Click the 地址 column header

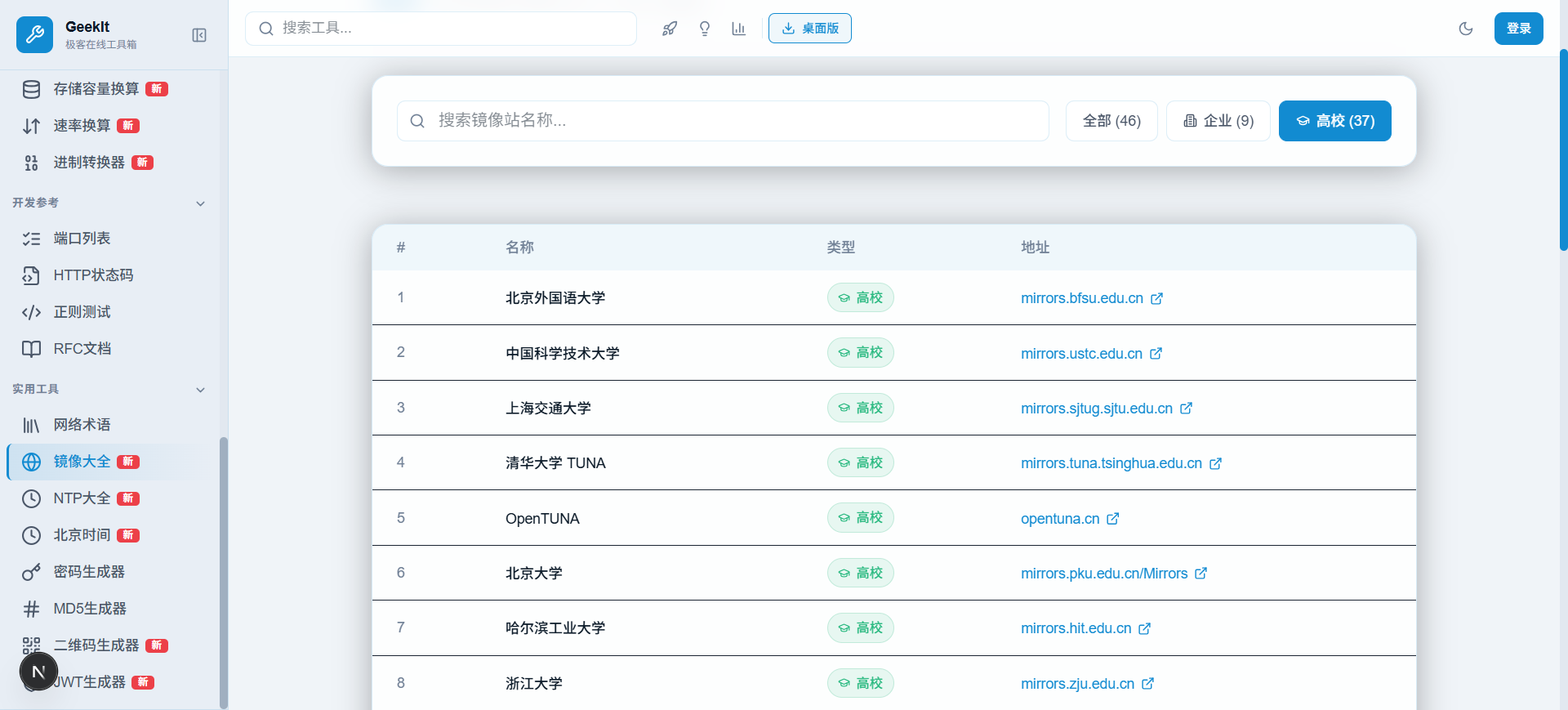1035,248
